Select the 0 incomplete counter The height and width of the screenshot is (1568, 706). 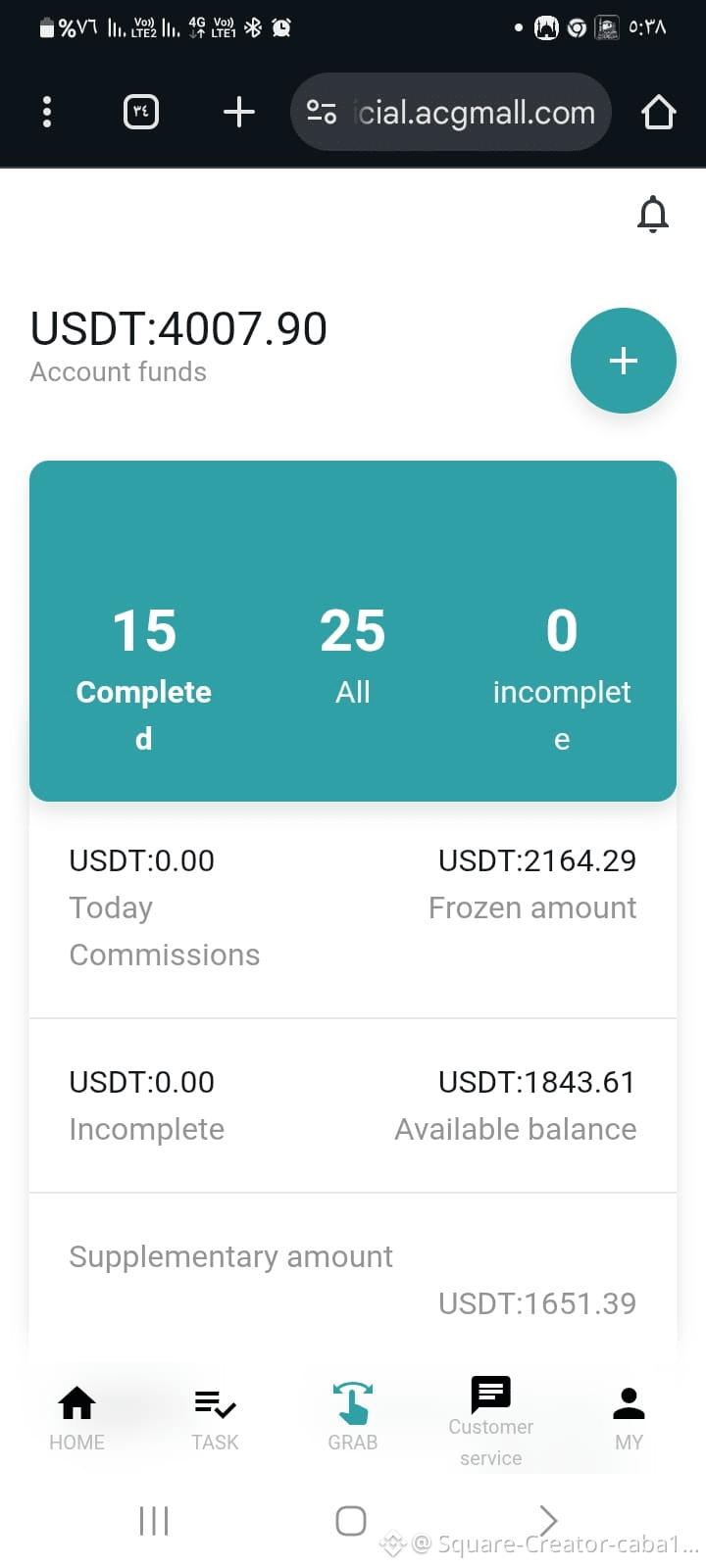tap(562, 676)
